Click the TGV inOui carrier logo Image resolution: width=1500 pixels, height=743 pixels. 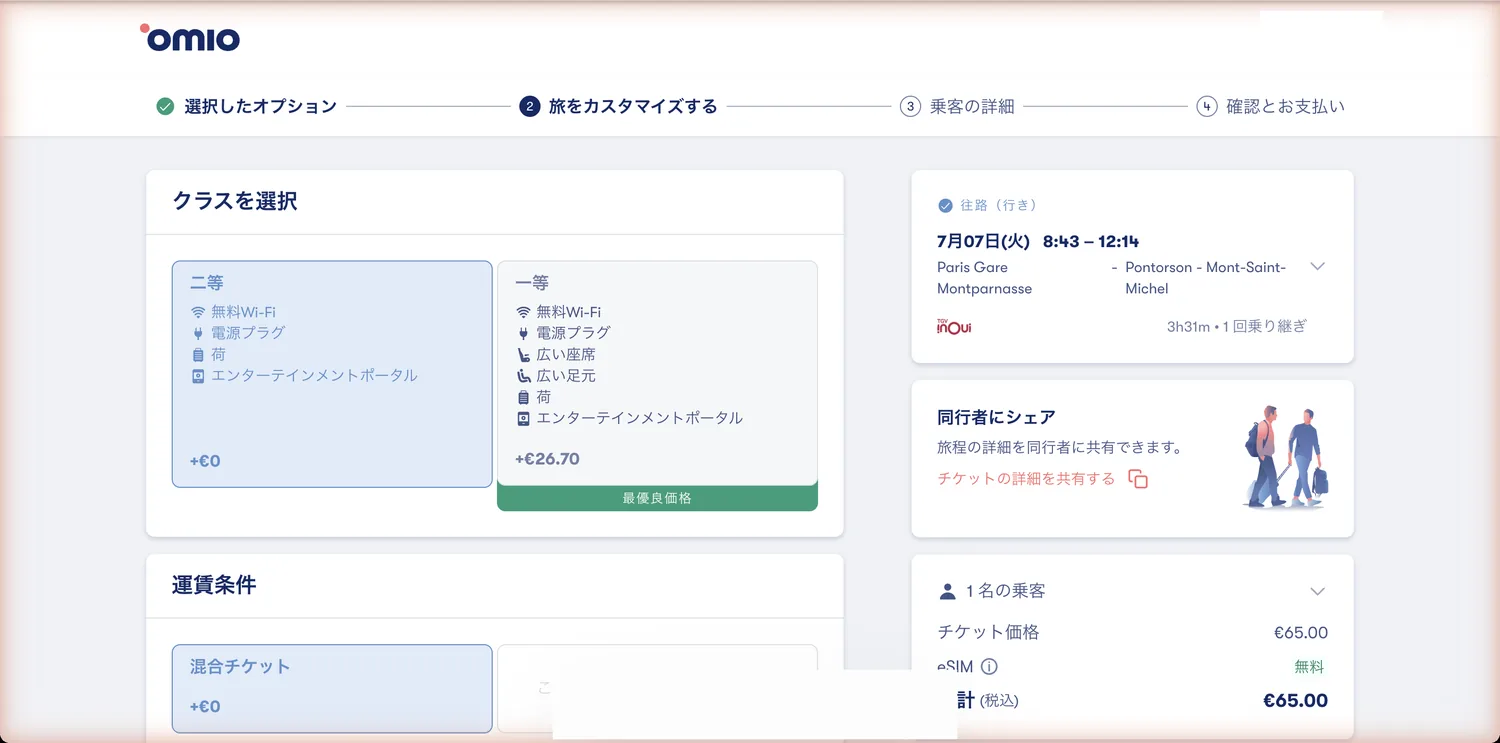[x=954, y=326]
